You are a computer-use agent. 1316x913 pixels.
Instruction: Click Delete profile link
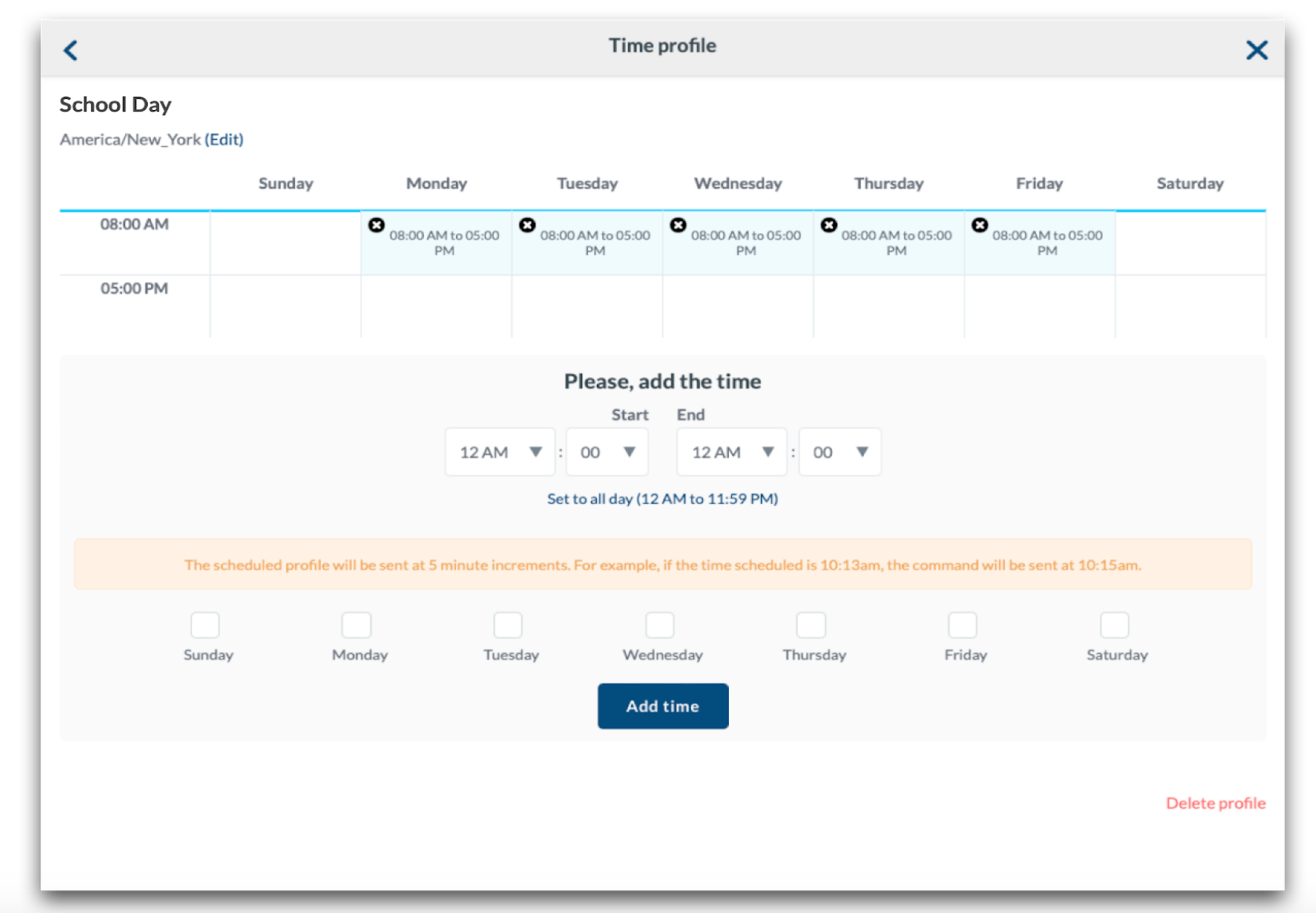coord(1215,803)
